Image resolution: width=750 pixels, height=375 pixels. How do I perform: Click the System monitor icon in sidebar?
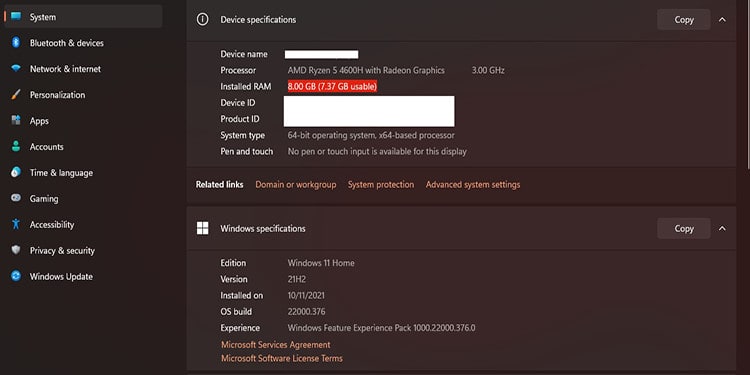[x=16, y=17]
